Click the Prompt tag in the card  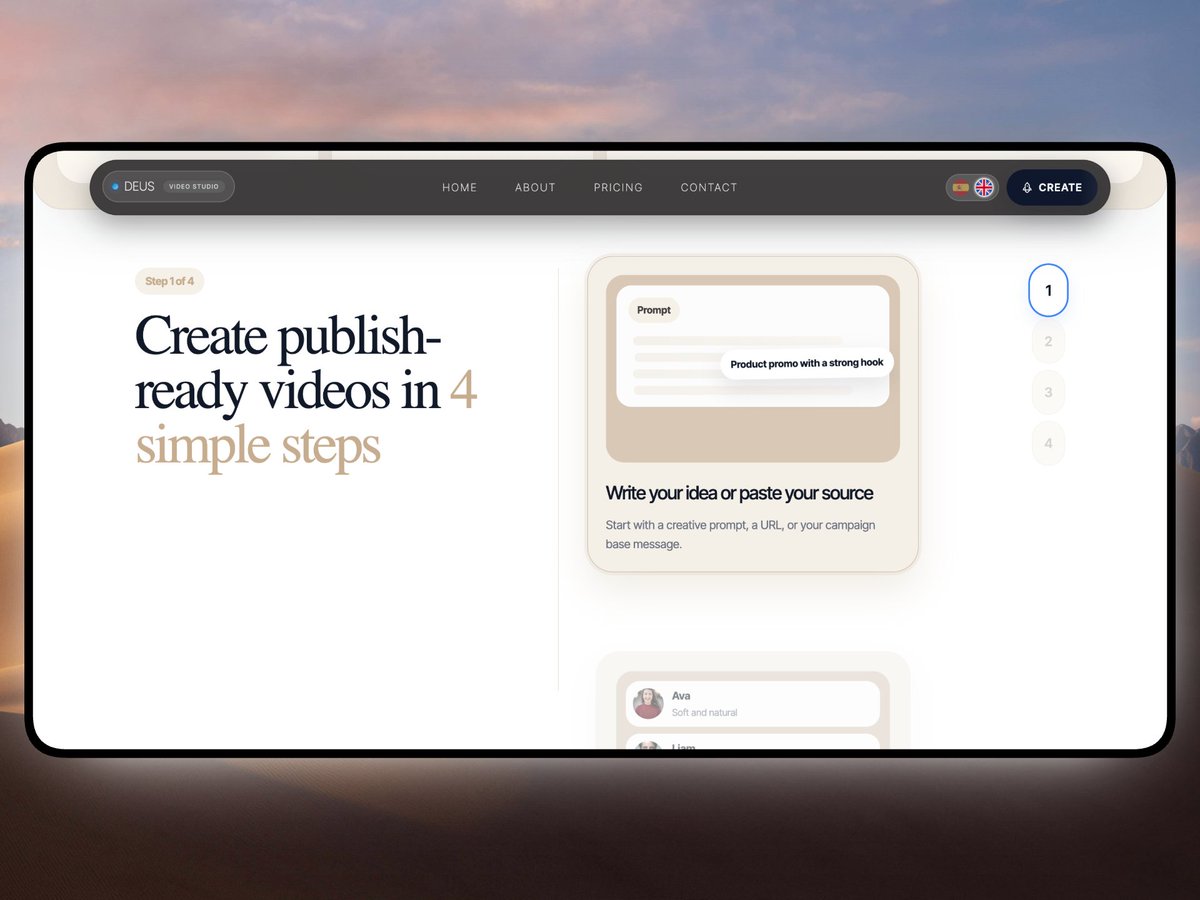coord(654,310)
